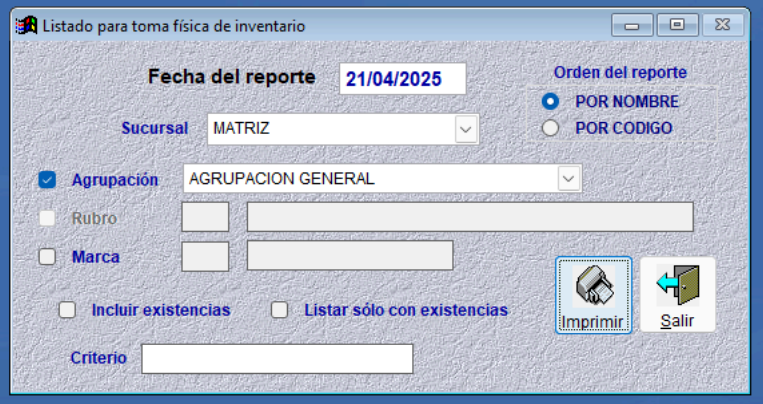763x404 pixels.
Task: Close the Listado window
Action: 723,25
